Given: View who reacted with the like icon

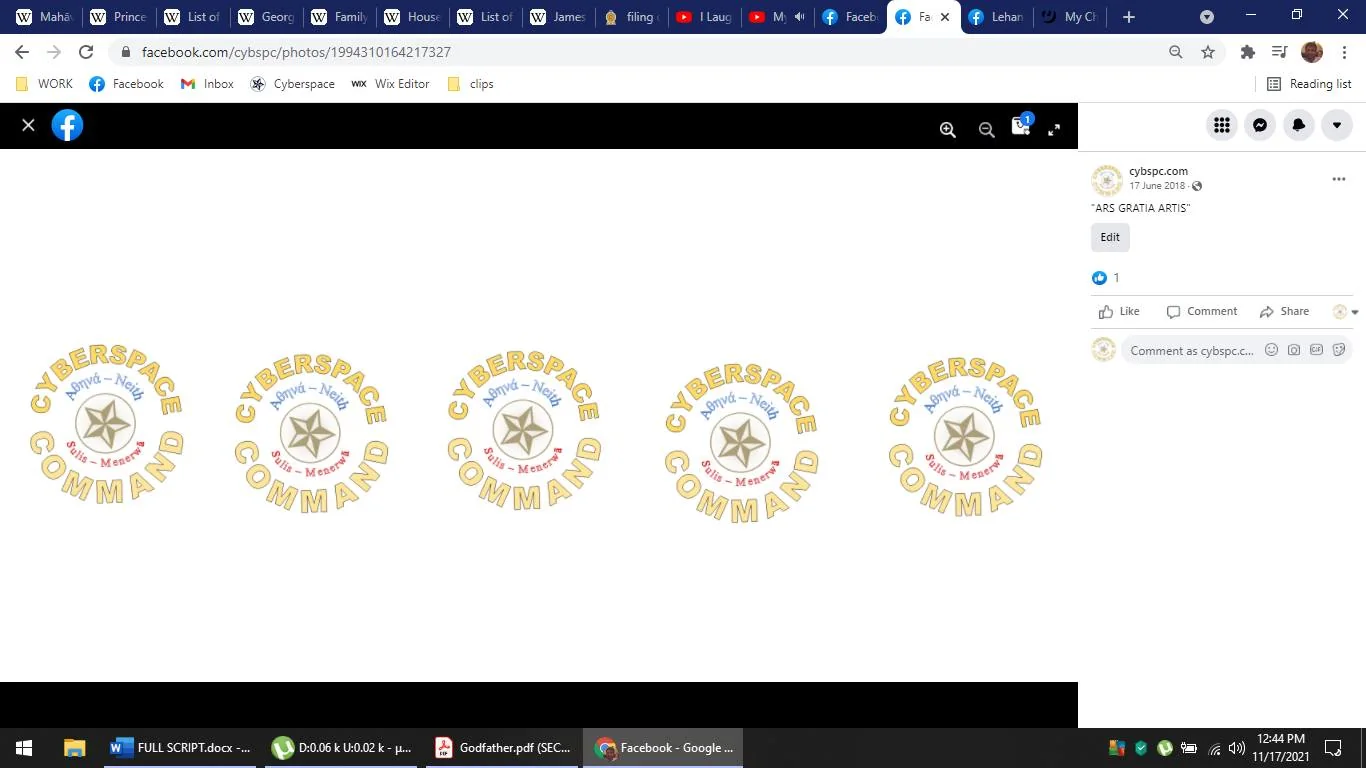Looking at the screenshot, I should tap(1100, 278).
